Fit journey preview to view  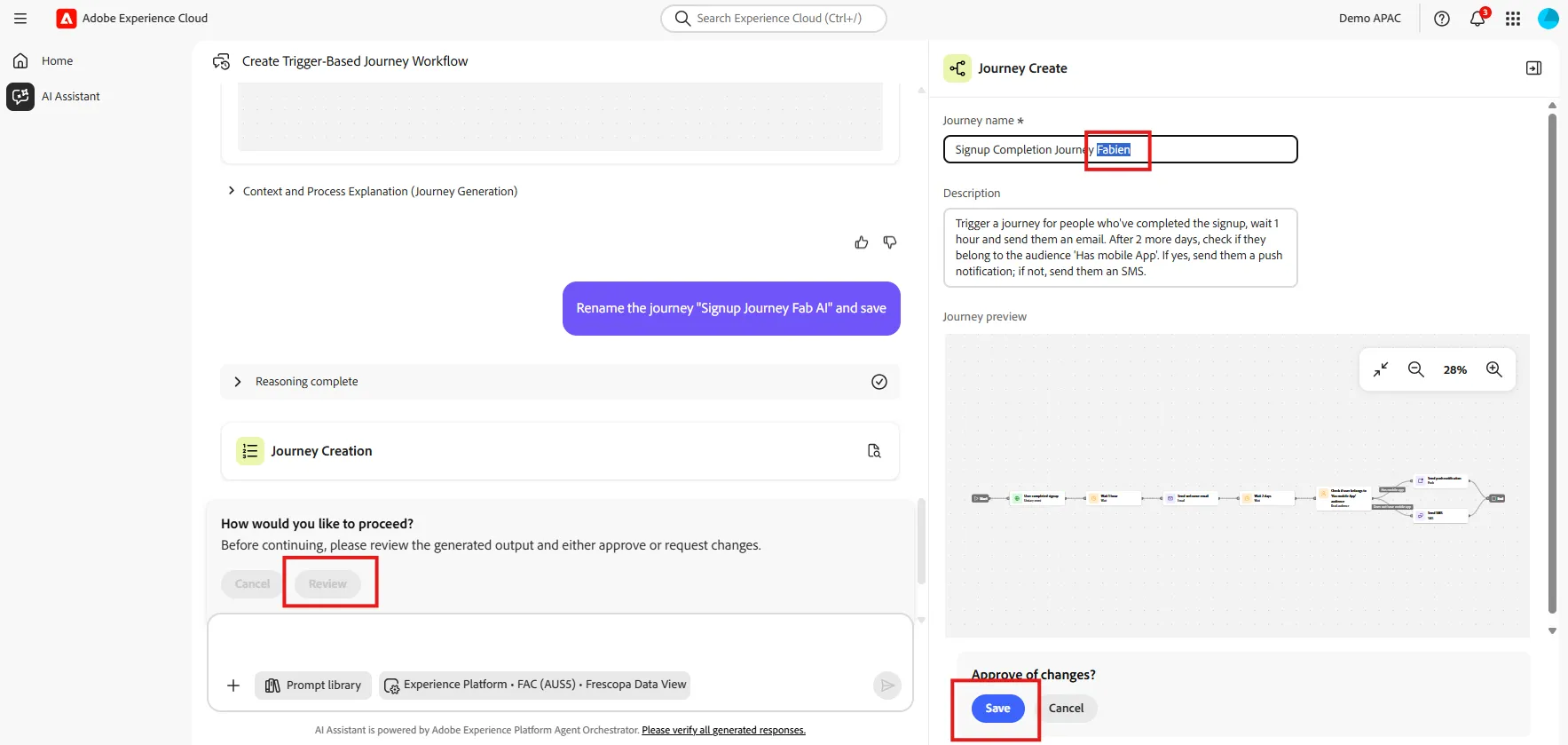[x=1381, y=369]
